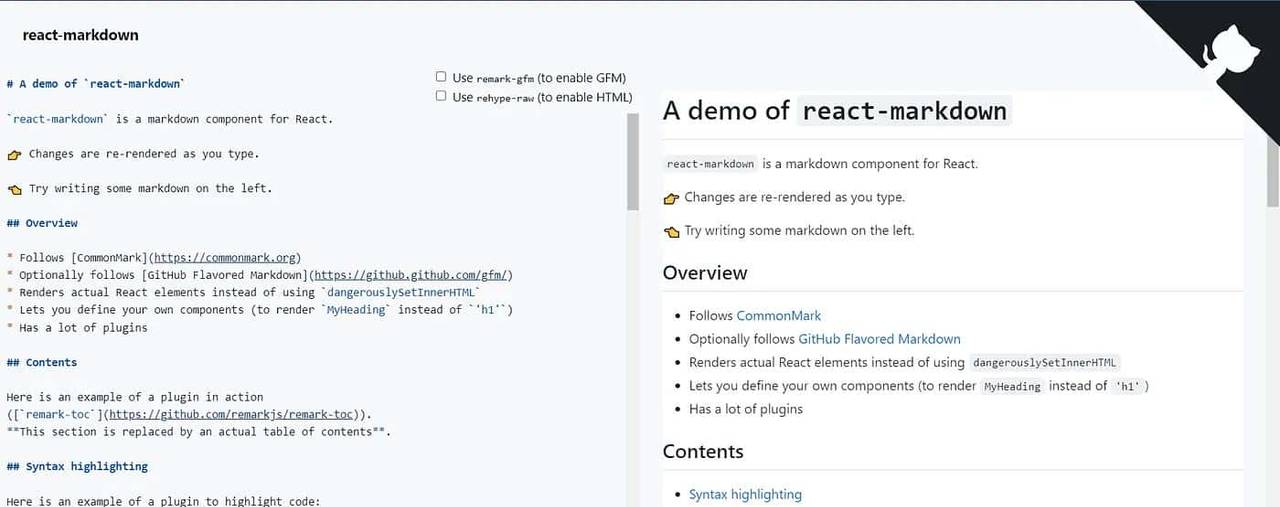Jump to Syntax highlighting from the Contents list

tap(745, 494)
